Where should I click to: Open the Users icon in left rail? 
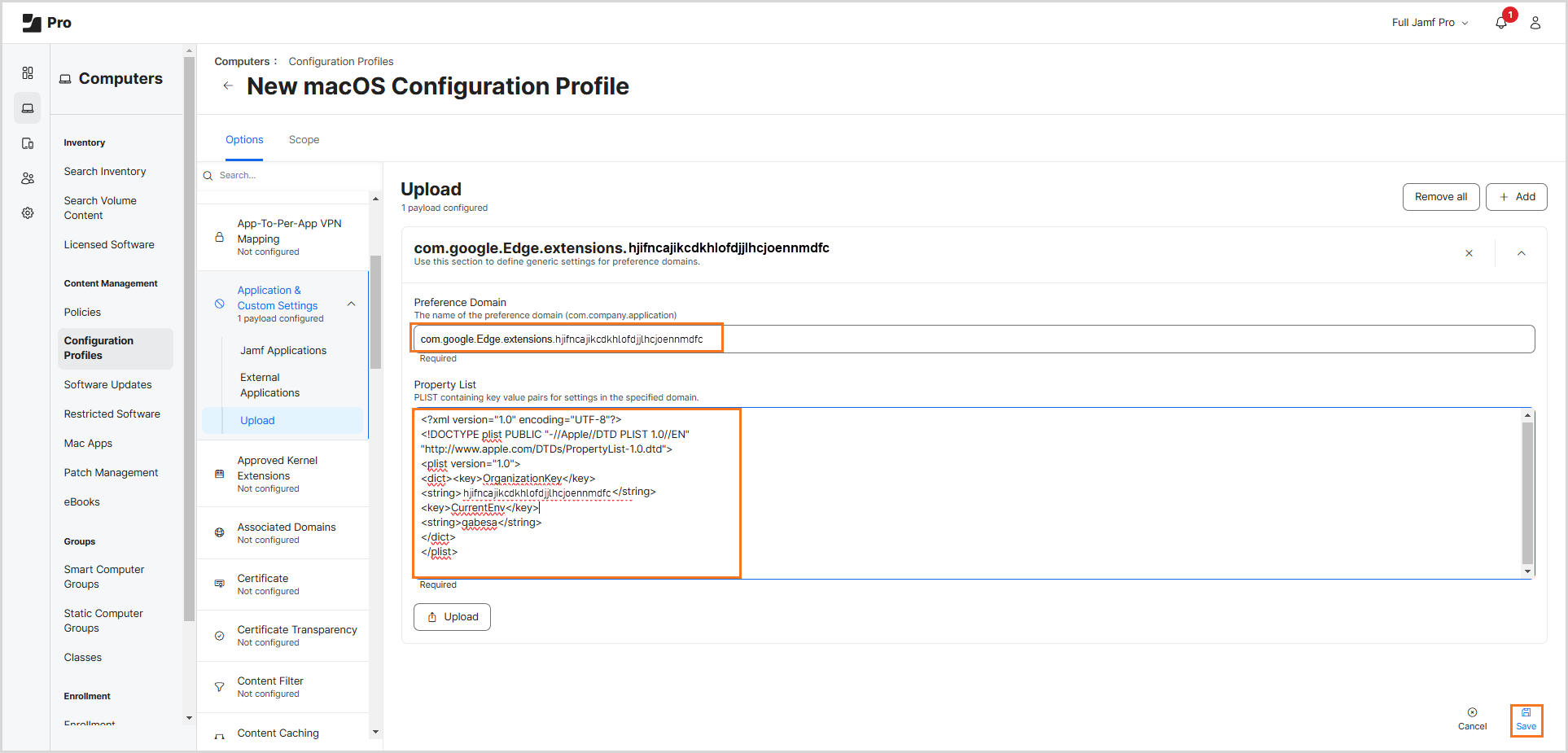(x=28, y=178)
